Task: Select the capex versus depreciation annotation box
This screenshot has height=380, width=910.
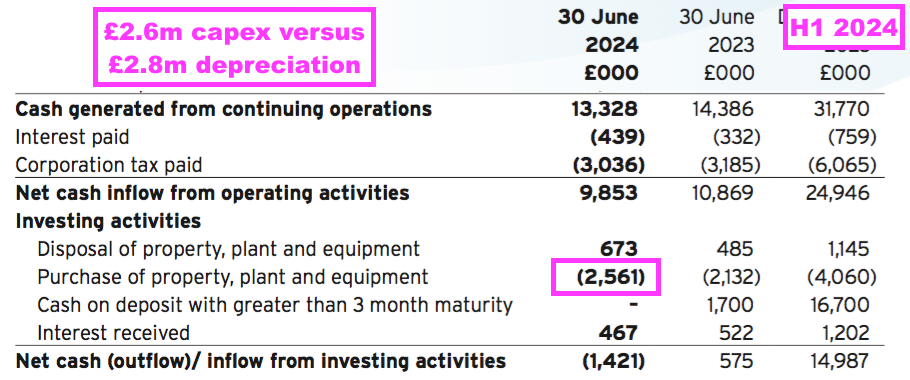Action: tap(234, 48)
